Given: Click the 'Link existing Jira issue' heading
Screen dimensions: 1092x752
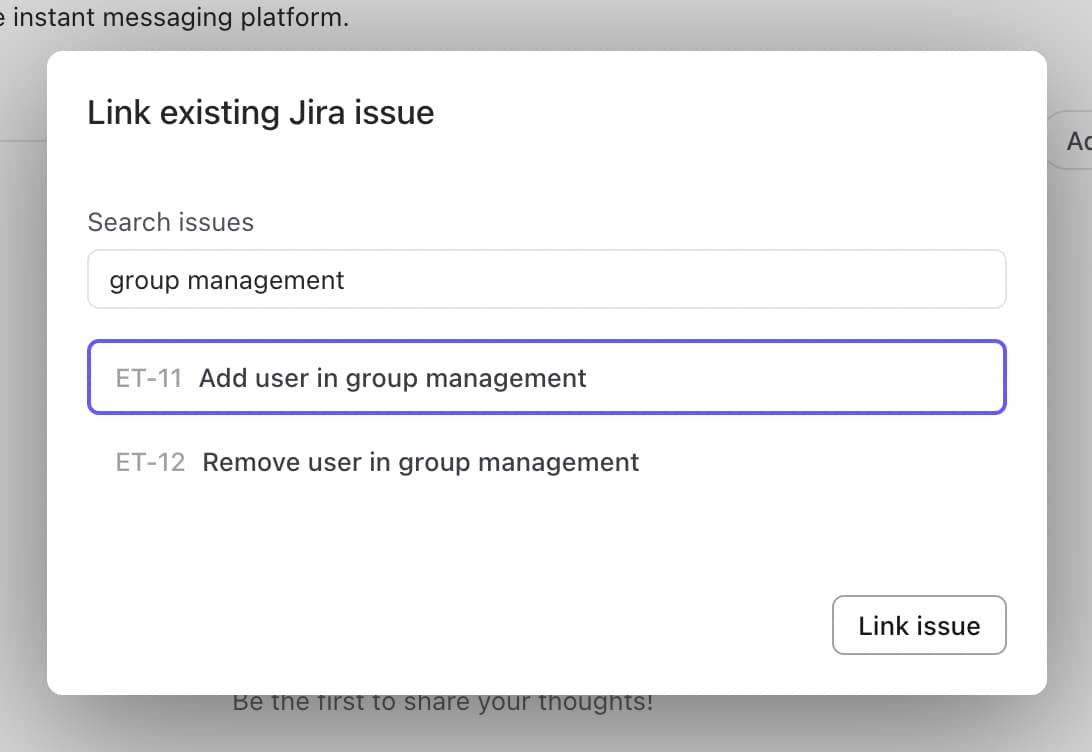Looking at the screenshot, I should 260,112.
